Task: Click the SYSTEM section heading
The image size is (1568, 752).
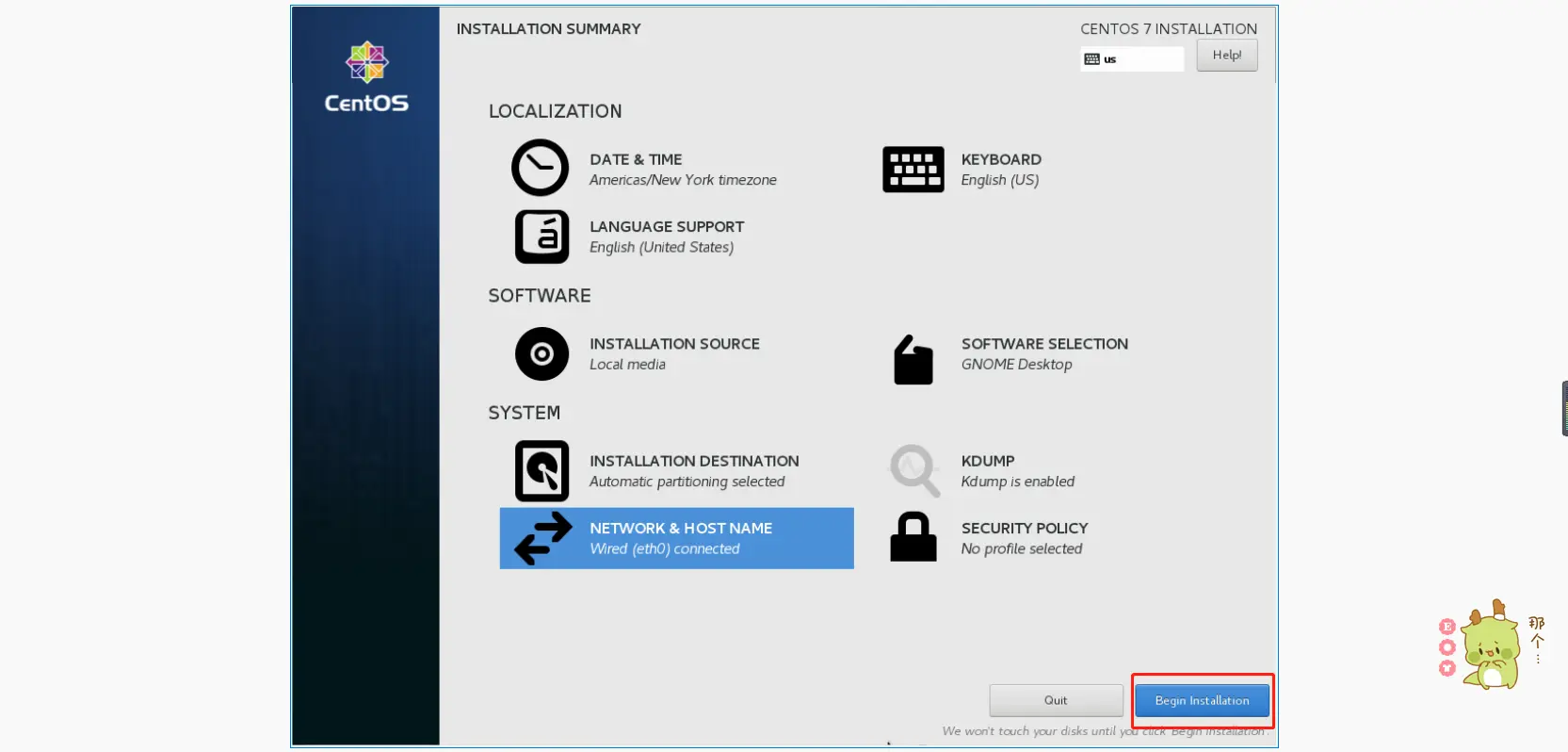Action: coord(524,413)
